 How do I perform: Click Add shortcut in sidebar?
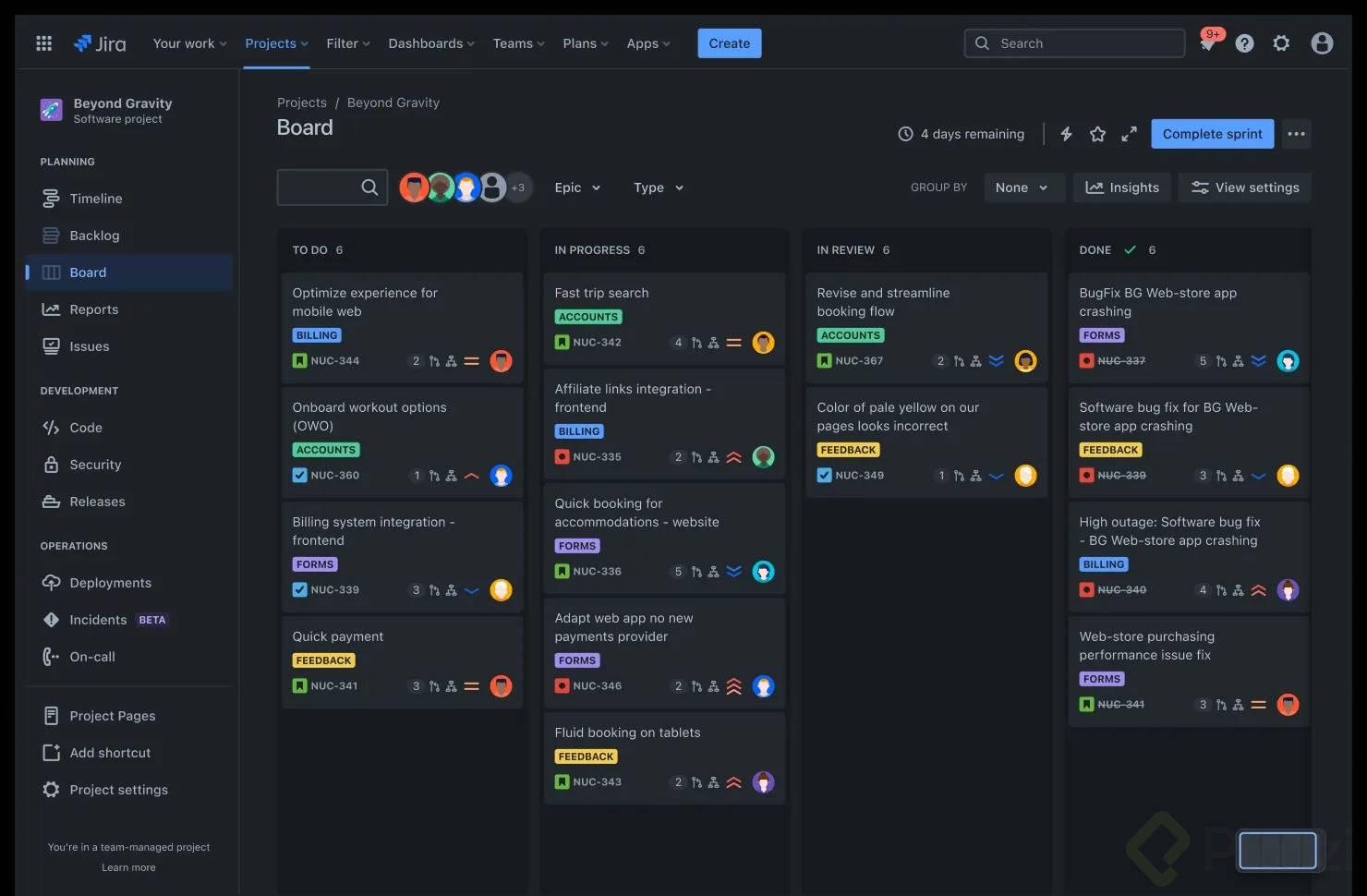[129, 753]
